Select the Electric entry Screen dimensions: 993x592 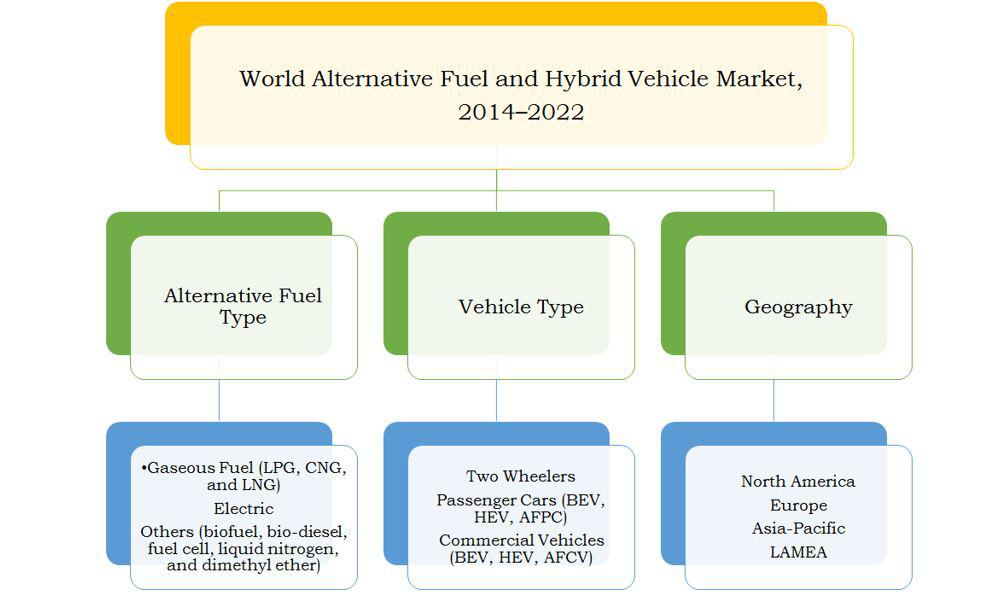244,508
